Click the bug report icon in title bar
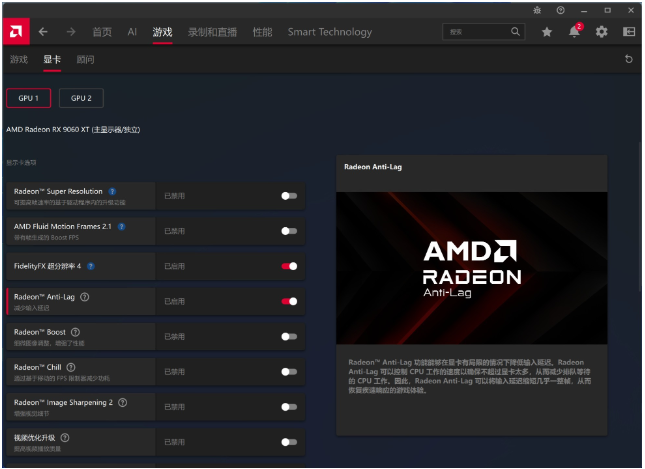 tap(537, 10)
